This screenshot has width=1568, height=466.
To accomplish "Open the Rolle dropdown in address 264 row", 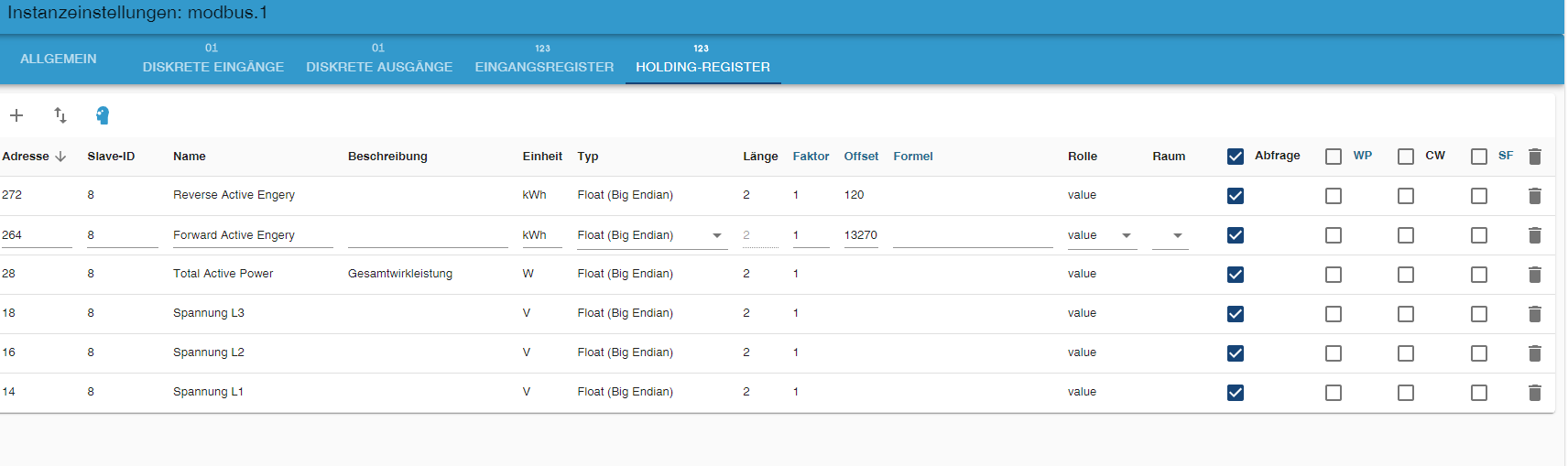I will click(x=1127, y=235).
